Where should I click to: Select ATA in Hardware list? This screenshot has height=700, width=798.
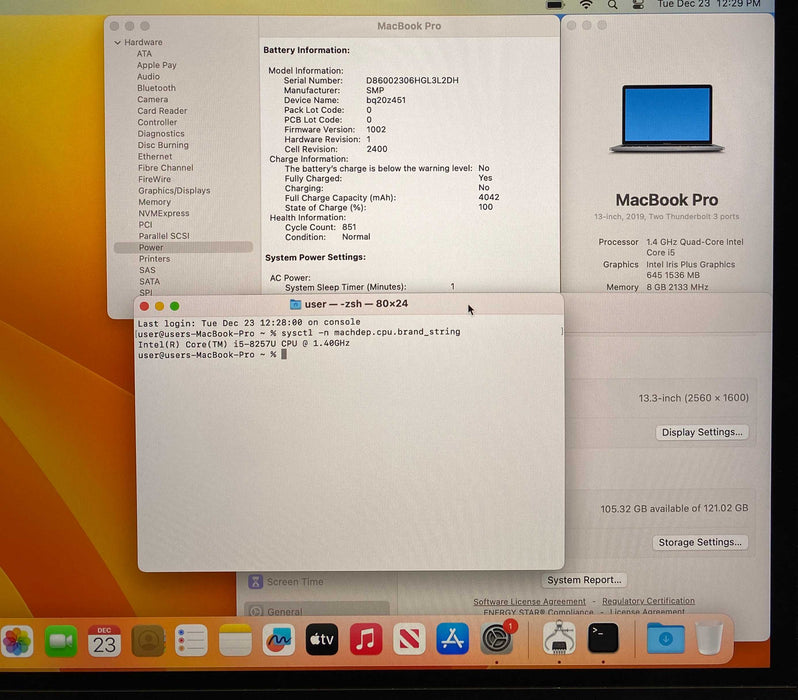point(144,53)
